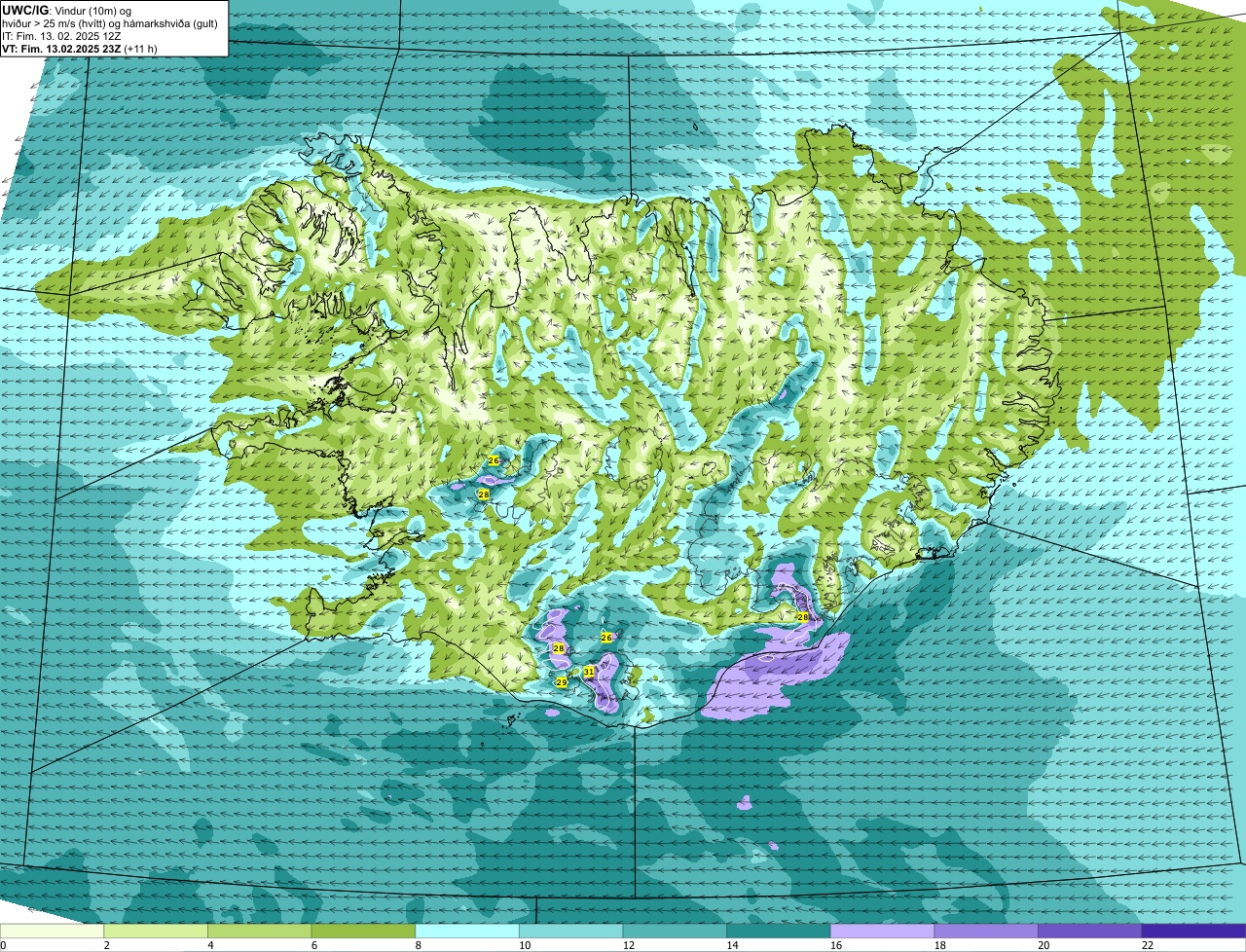Click the pale yellow 0–2 m/s legend swatch

pos(52,931)
